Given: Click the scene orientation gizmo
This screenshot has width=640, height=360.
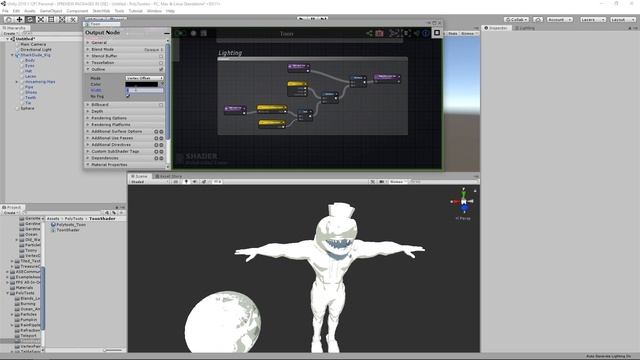Looking at the screenshot, I should pos(463,202).
